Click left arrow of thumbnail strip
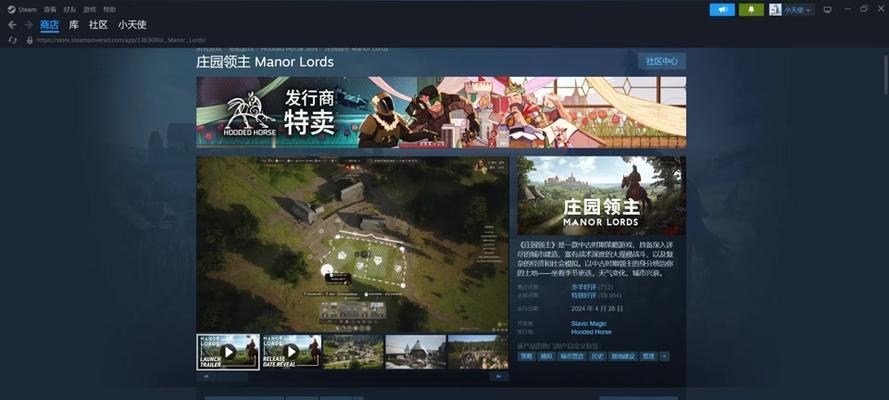This screenshot has width=889, height=400. (x=205, y=377)
